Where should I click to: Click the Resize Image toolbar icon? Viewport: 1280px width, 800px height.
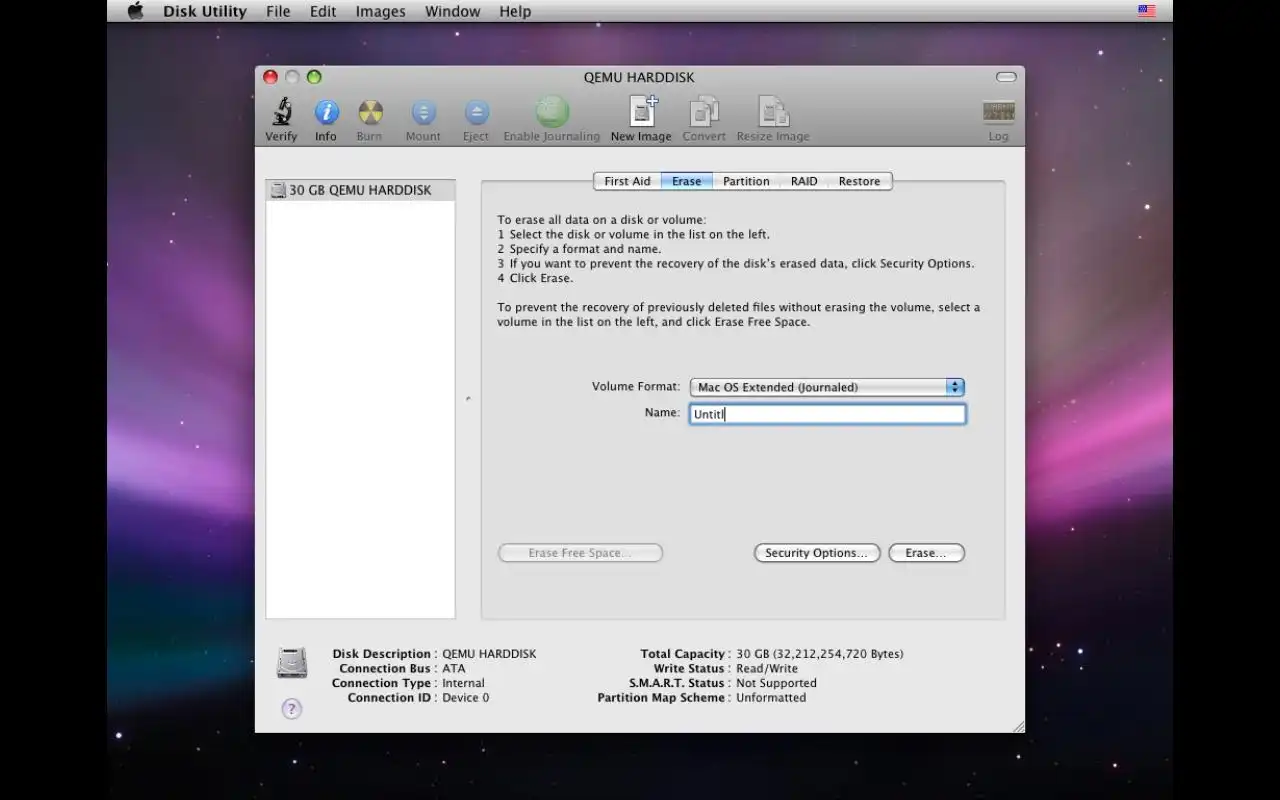point(773,112)
